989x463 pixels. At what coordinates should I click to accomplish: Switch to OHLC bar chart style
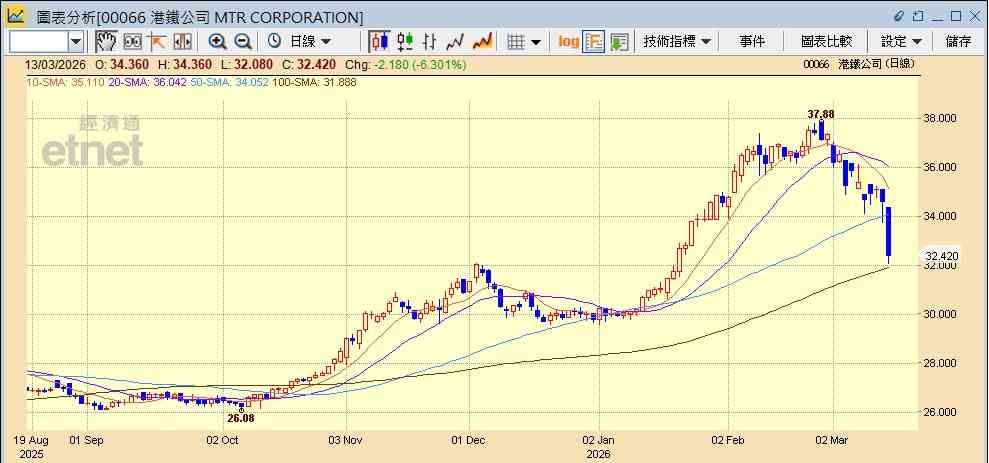(x=430, y=42)
